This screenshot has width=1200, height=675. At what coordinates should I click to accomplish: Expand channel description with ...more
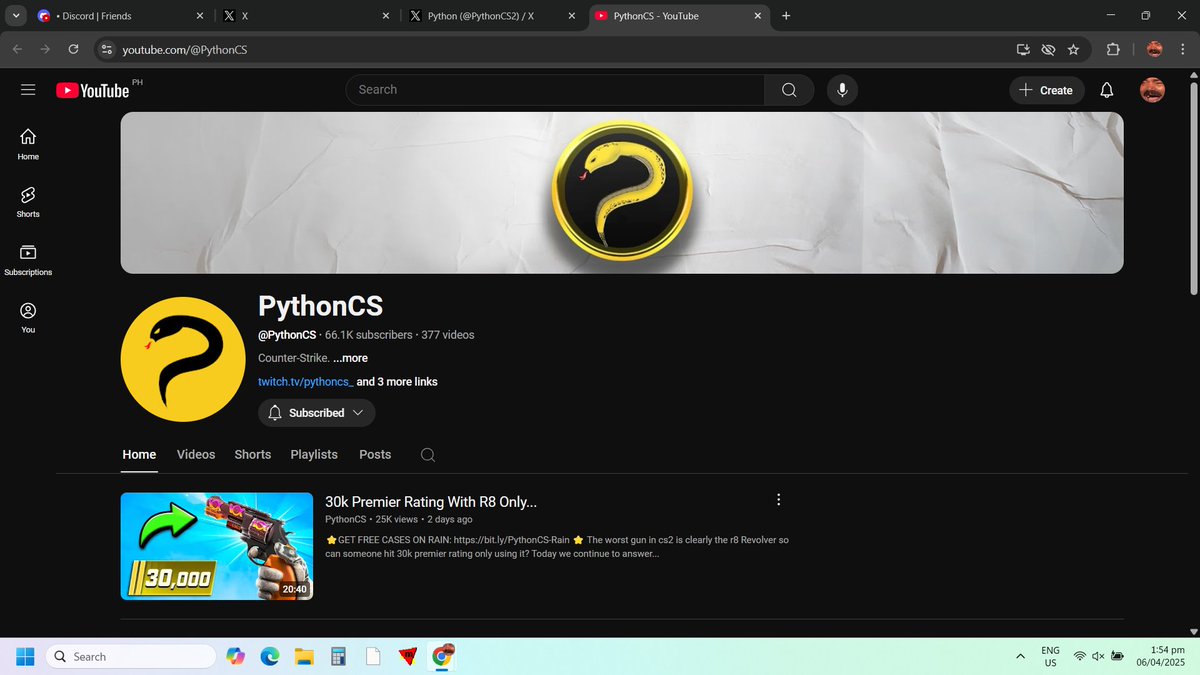click(x=350, y=358)
